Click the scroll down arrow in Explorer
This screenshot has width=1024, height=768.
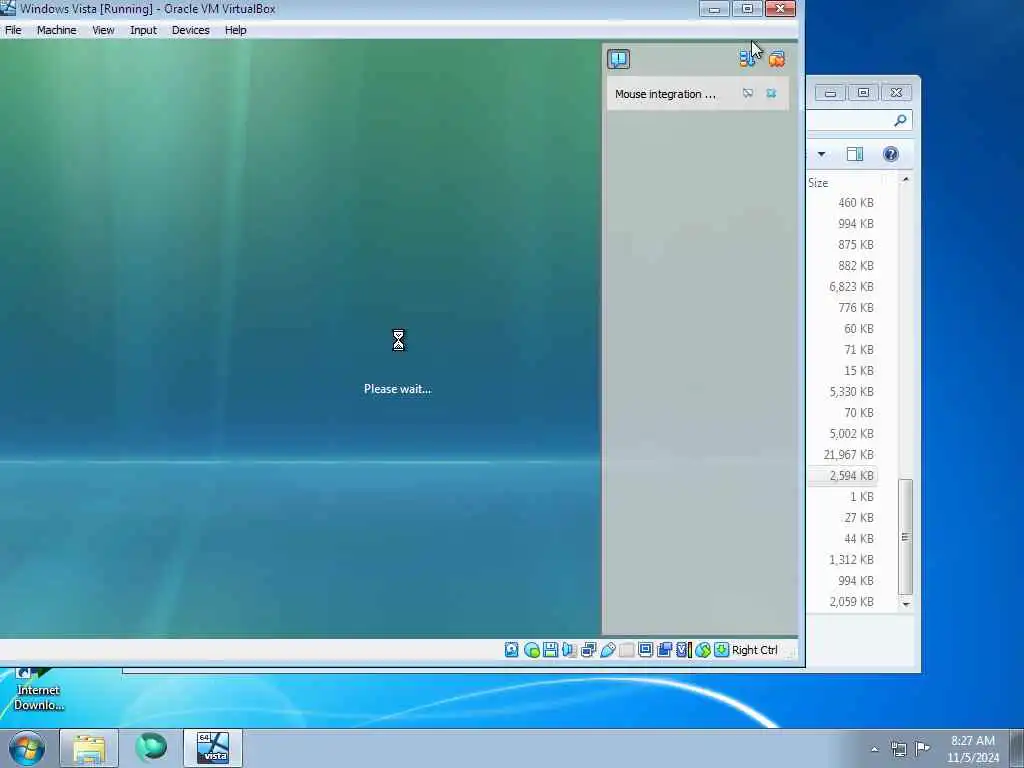[906, 604]
